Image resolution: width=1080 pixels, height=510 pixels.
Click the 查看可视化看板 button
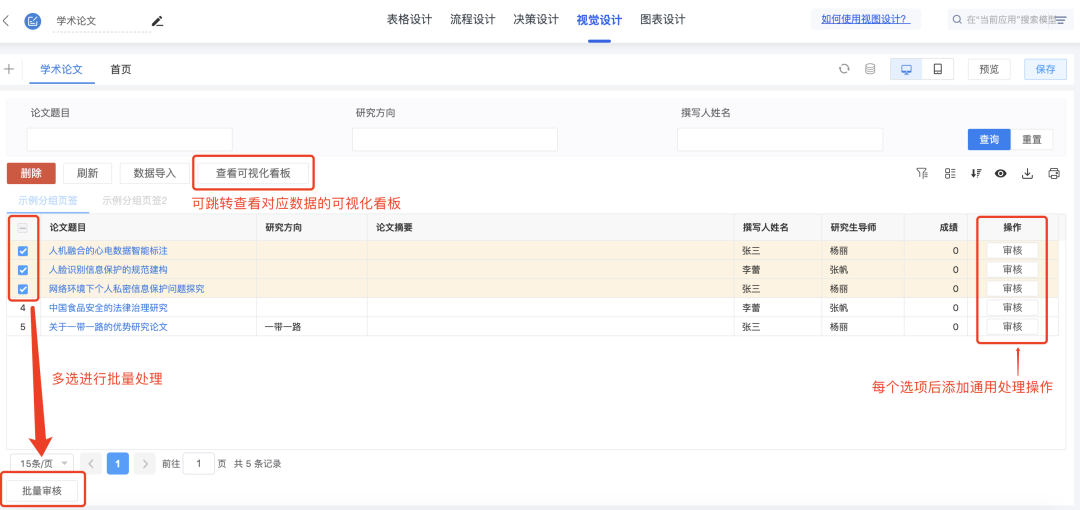[x=253, y=173]
